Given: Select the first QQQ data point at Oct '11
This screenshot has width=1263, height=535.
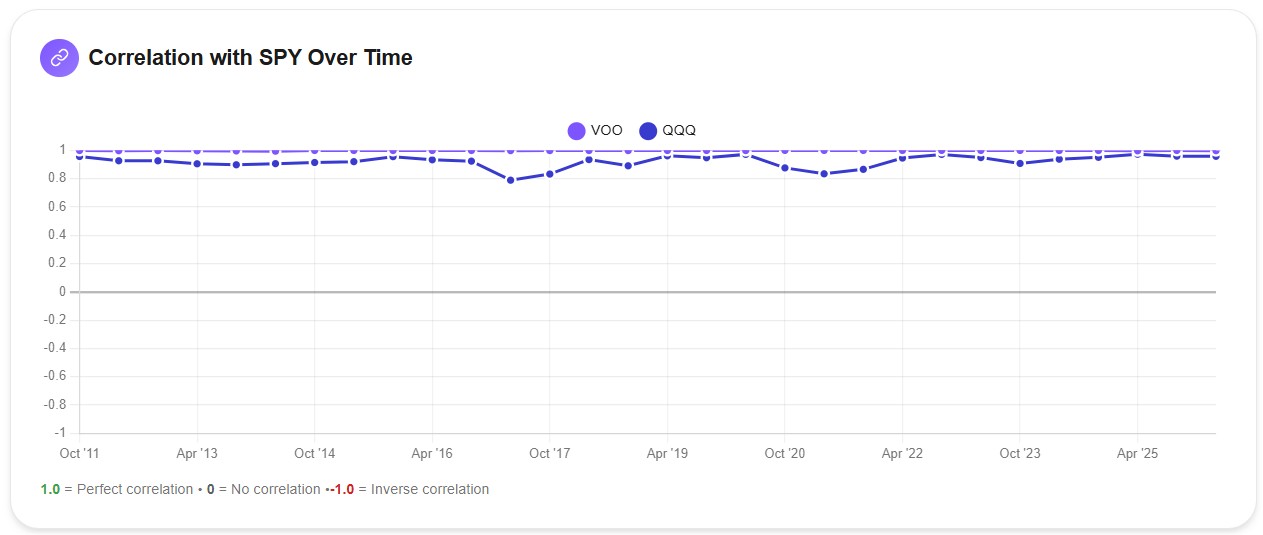Looking at the screenshot, I should [x=79, y=157].
